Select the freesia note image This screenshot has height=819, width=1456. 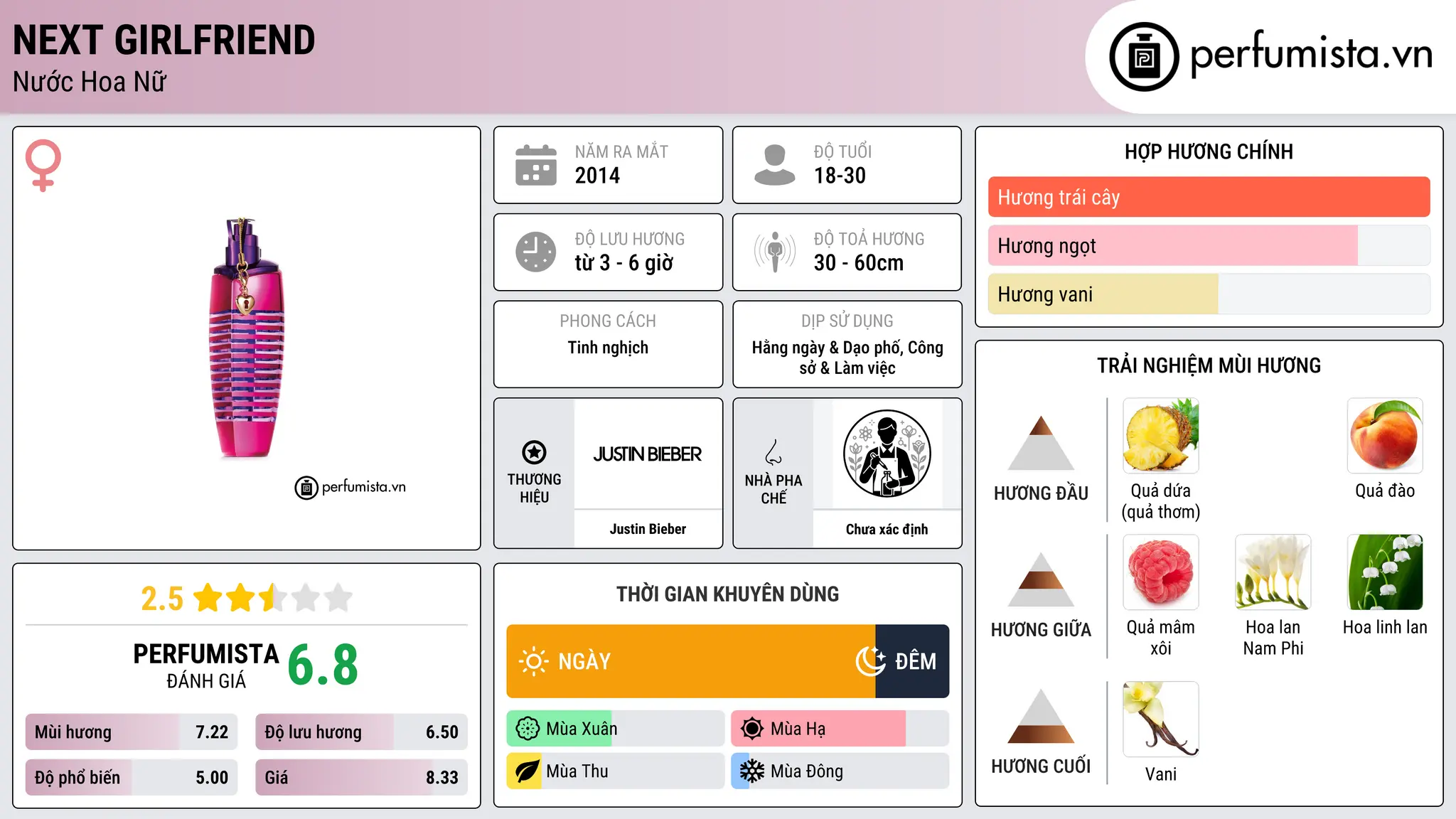(x=1273, y=572)
